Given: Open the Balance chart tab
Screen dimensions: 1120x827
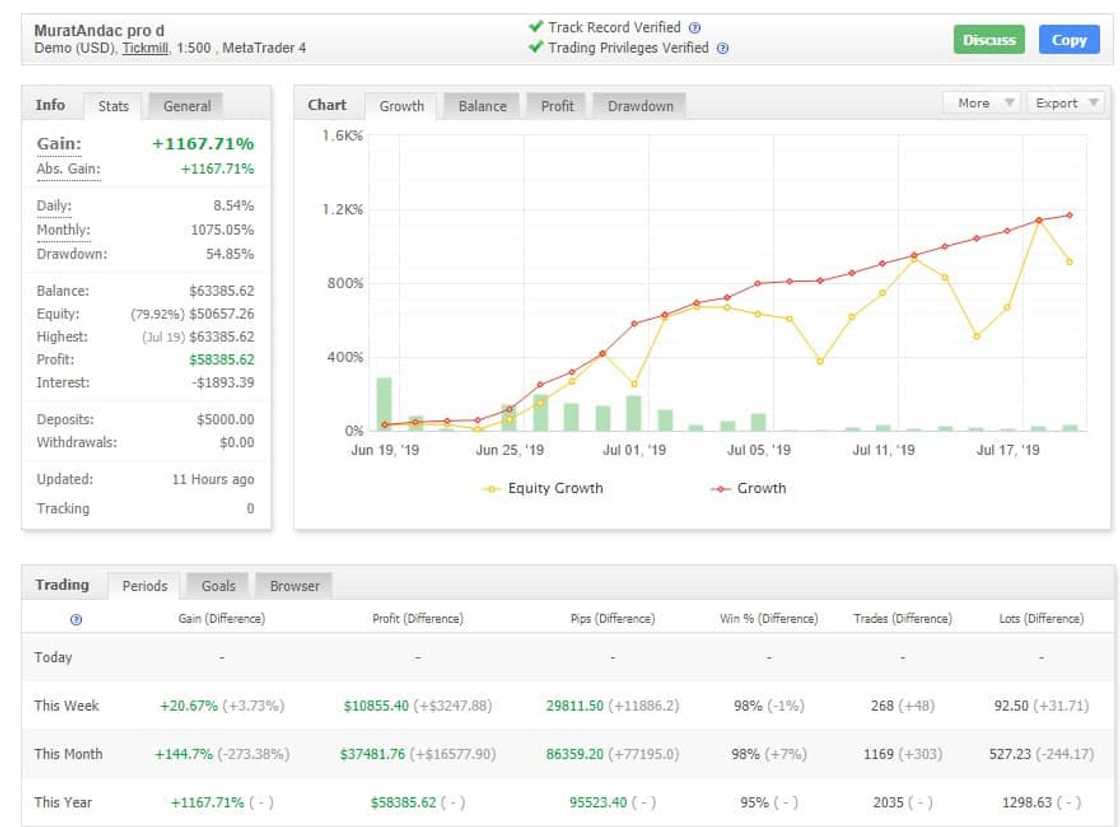Looking at the screenshot, I should click(482, 106).
